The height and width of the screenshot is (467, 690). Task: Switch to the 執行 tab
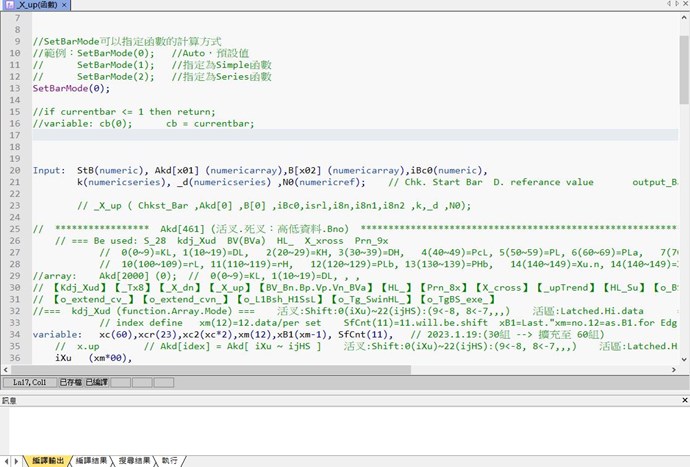170,460
